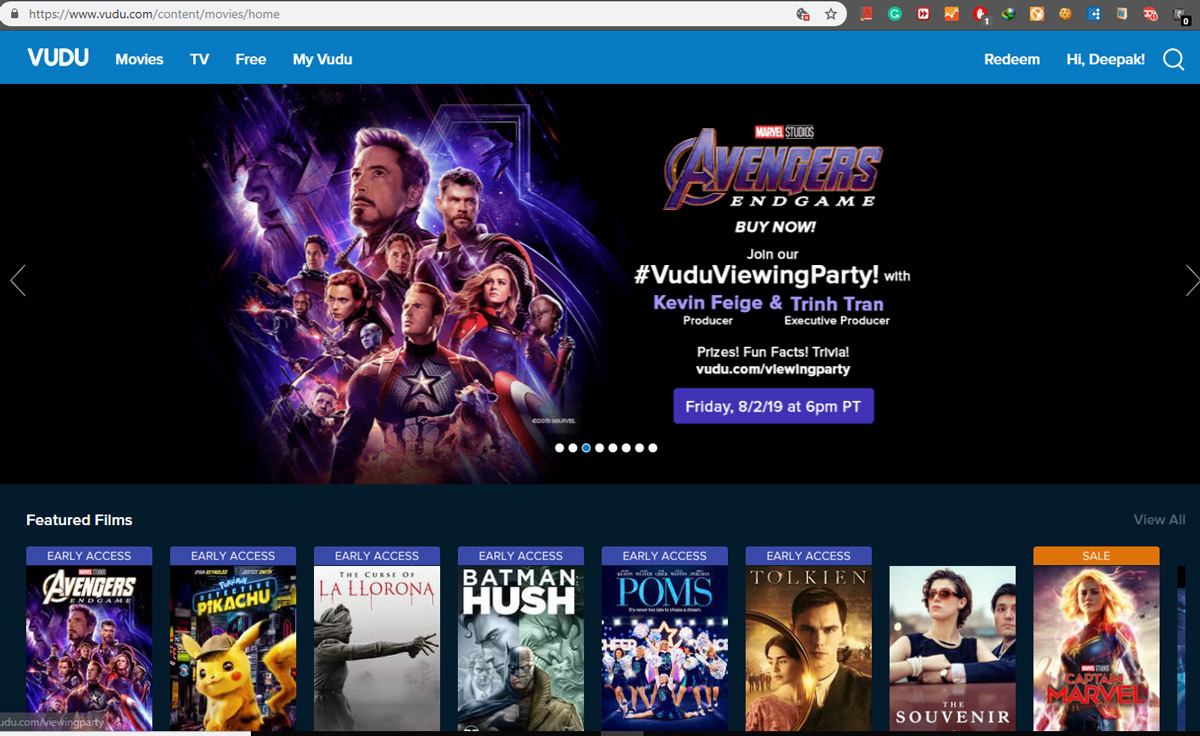Screen dimensions: 1200x736
Task: Open the Poms movie poster
Action: pos(665,648)
